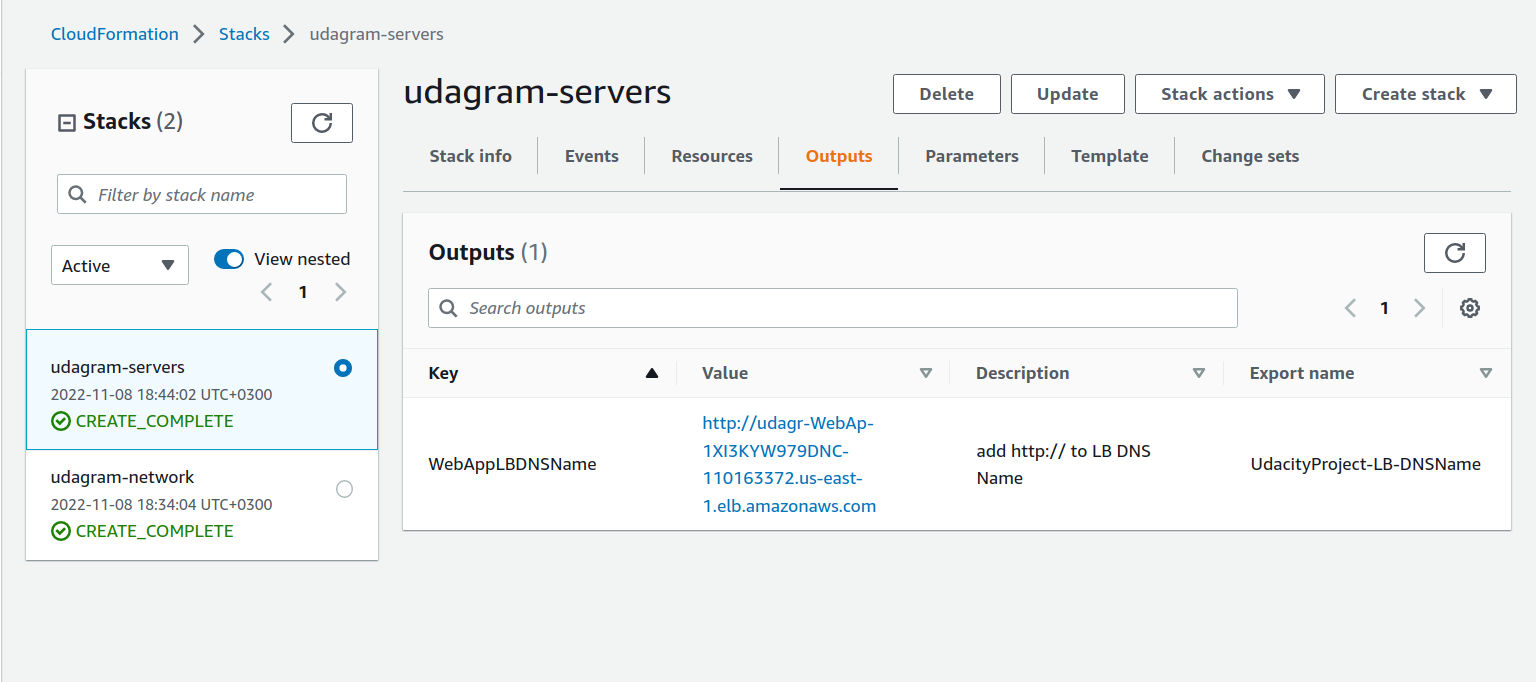
Task: Open the Create stack dropdown
Action: (x=1426, y=94)
